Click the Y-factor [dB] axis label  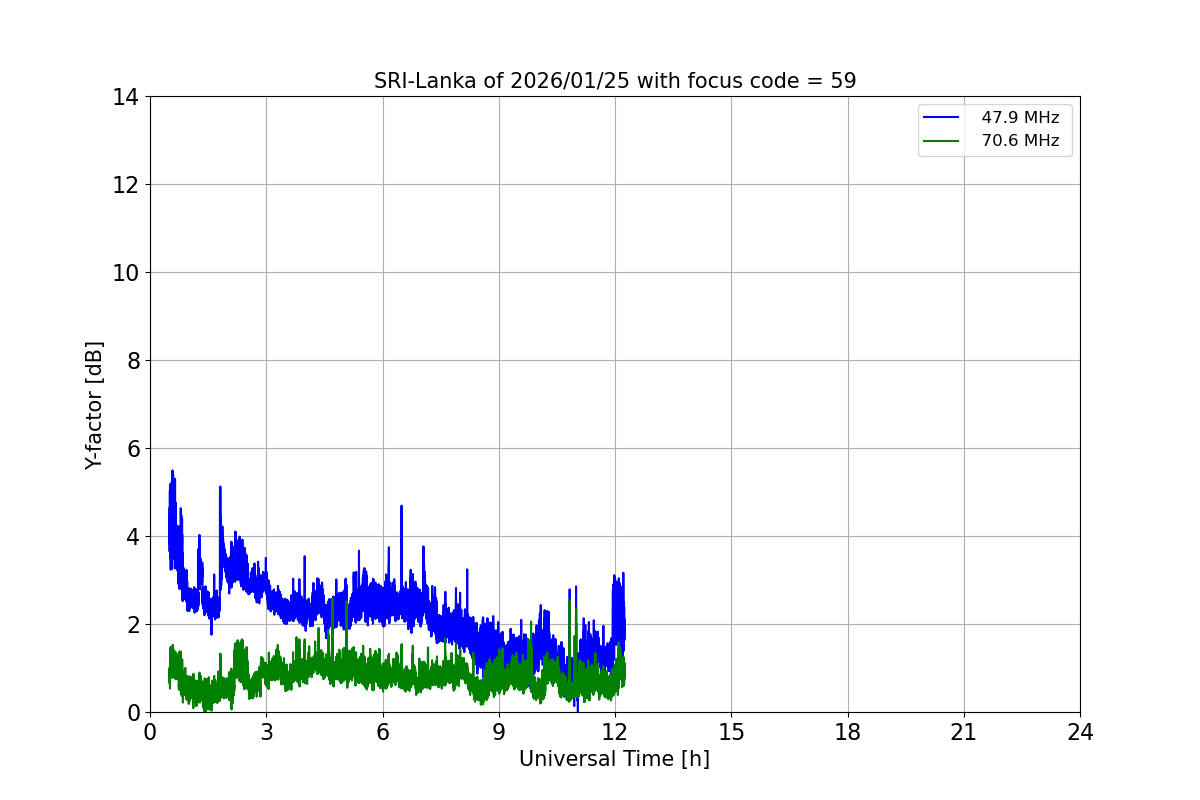click(94, 405)
